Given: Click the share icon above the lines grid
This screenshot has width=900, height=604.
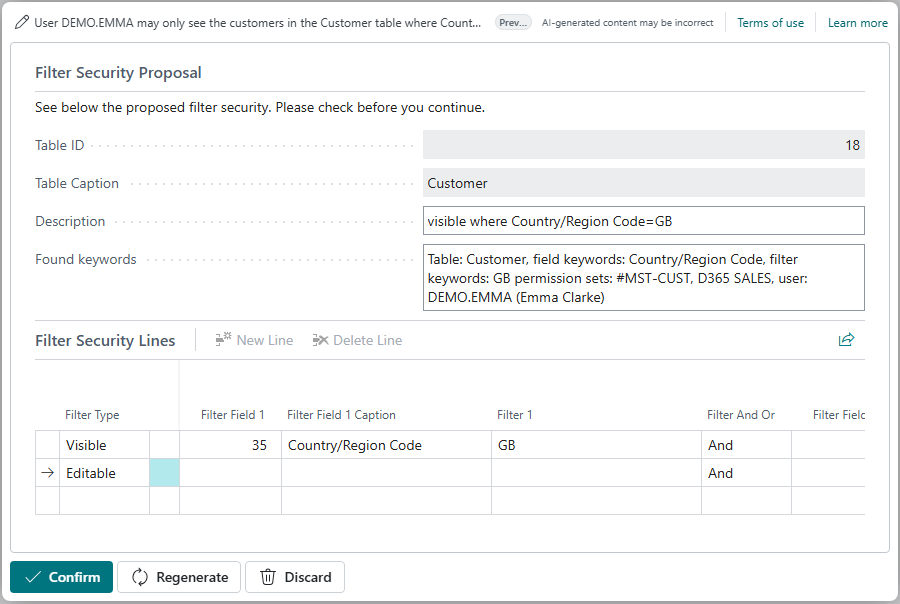Looking at the screenshot, I should (x=846, y=340).
